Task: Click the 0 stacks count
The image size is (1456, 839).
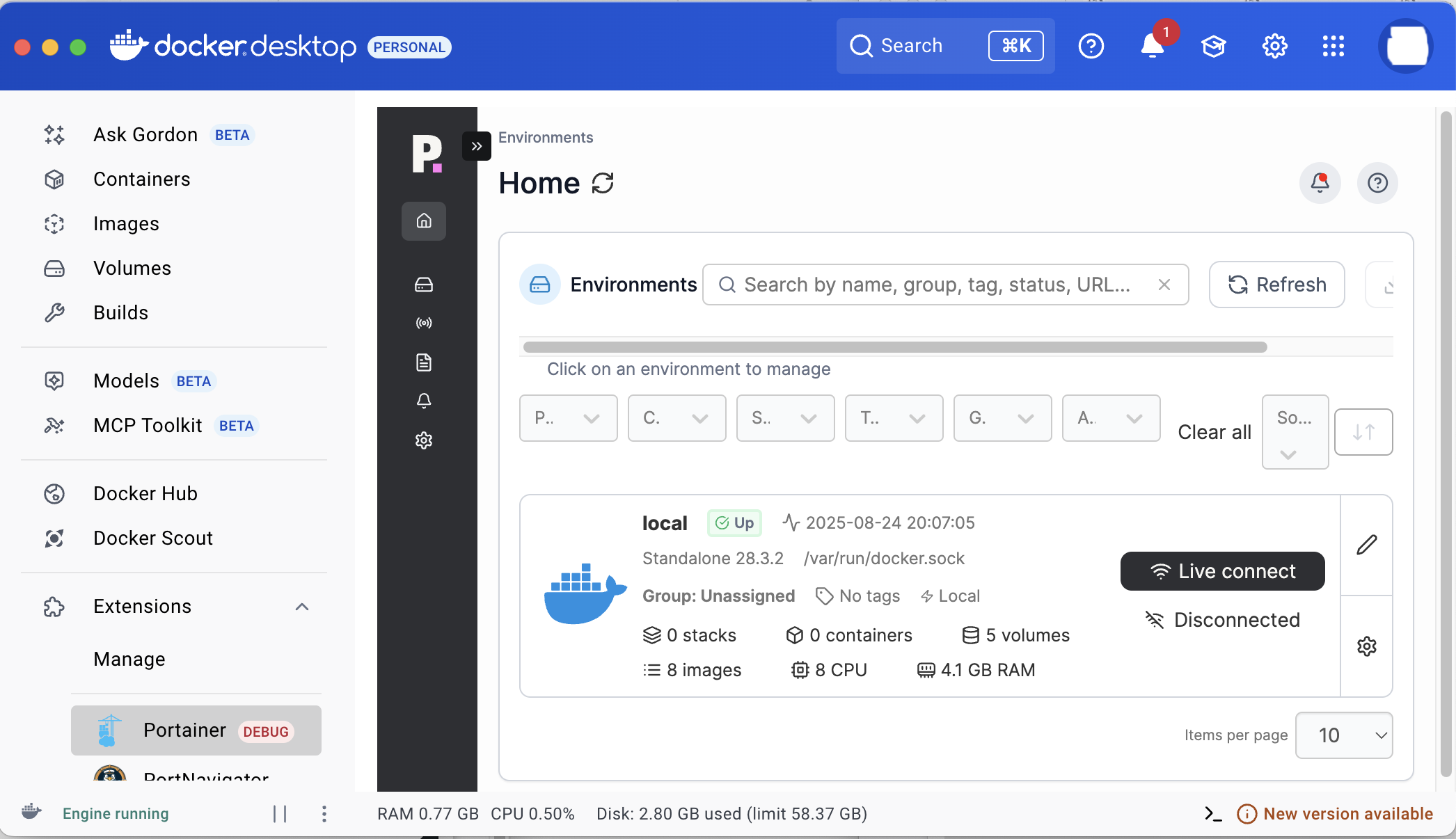Action: [x=690, y=635]
